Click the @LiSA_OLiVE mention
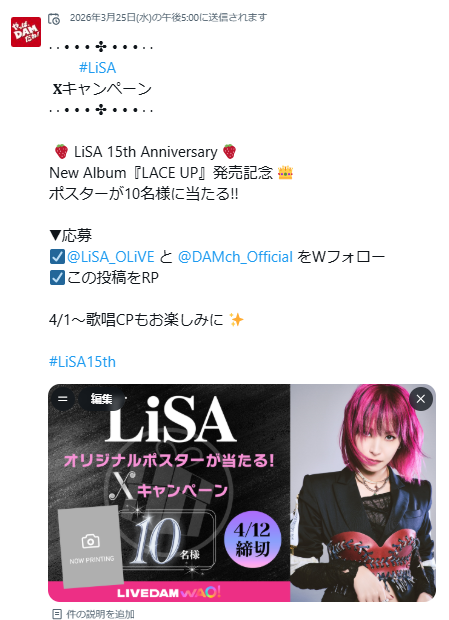449x620 pixels. pyautogui.click(x=111, y=257)
